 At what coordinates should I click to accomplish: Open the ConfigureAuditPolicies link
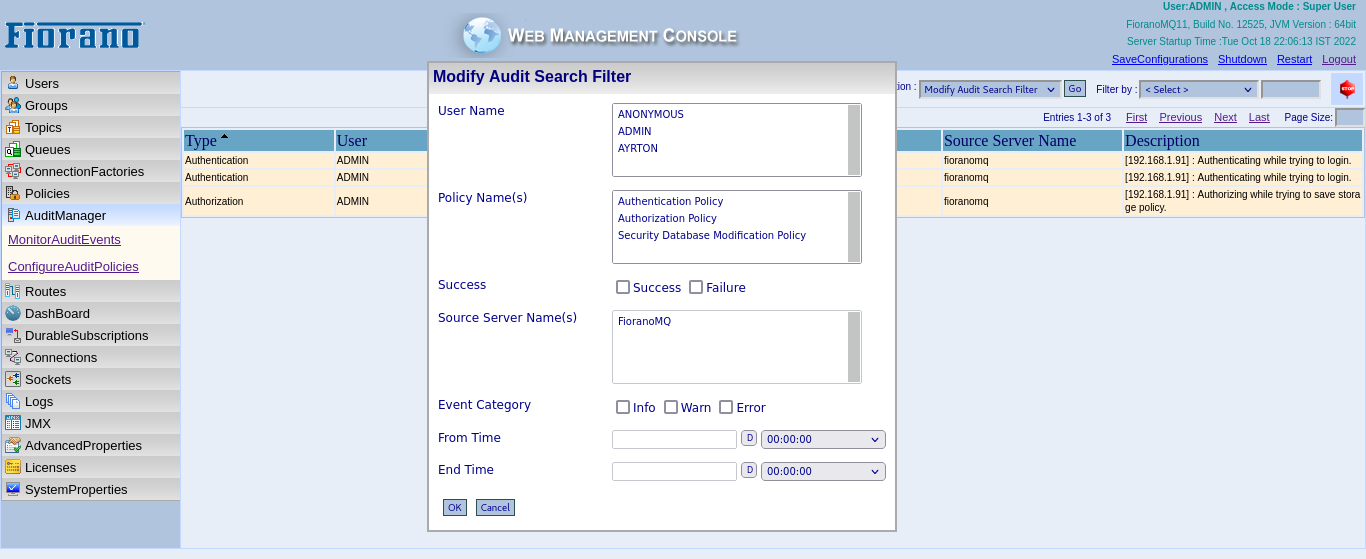(x=73, y=267)
